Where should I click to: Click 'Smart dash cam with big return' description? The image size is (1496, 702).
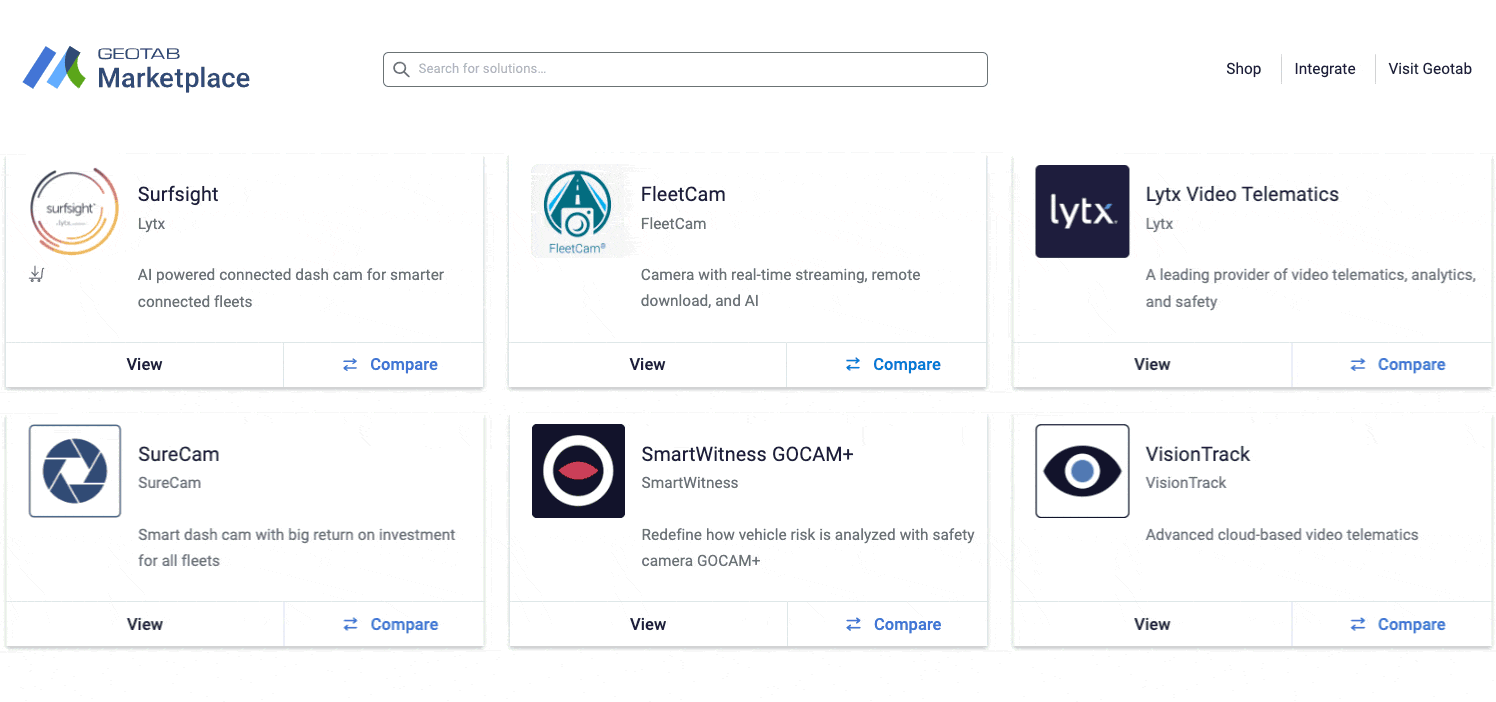point(297,548)
